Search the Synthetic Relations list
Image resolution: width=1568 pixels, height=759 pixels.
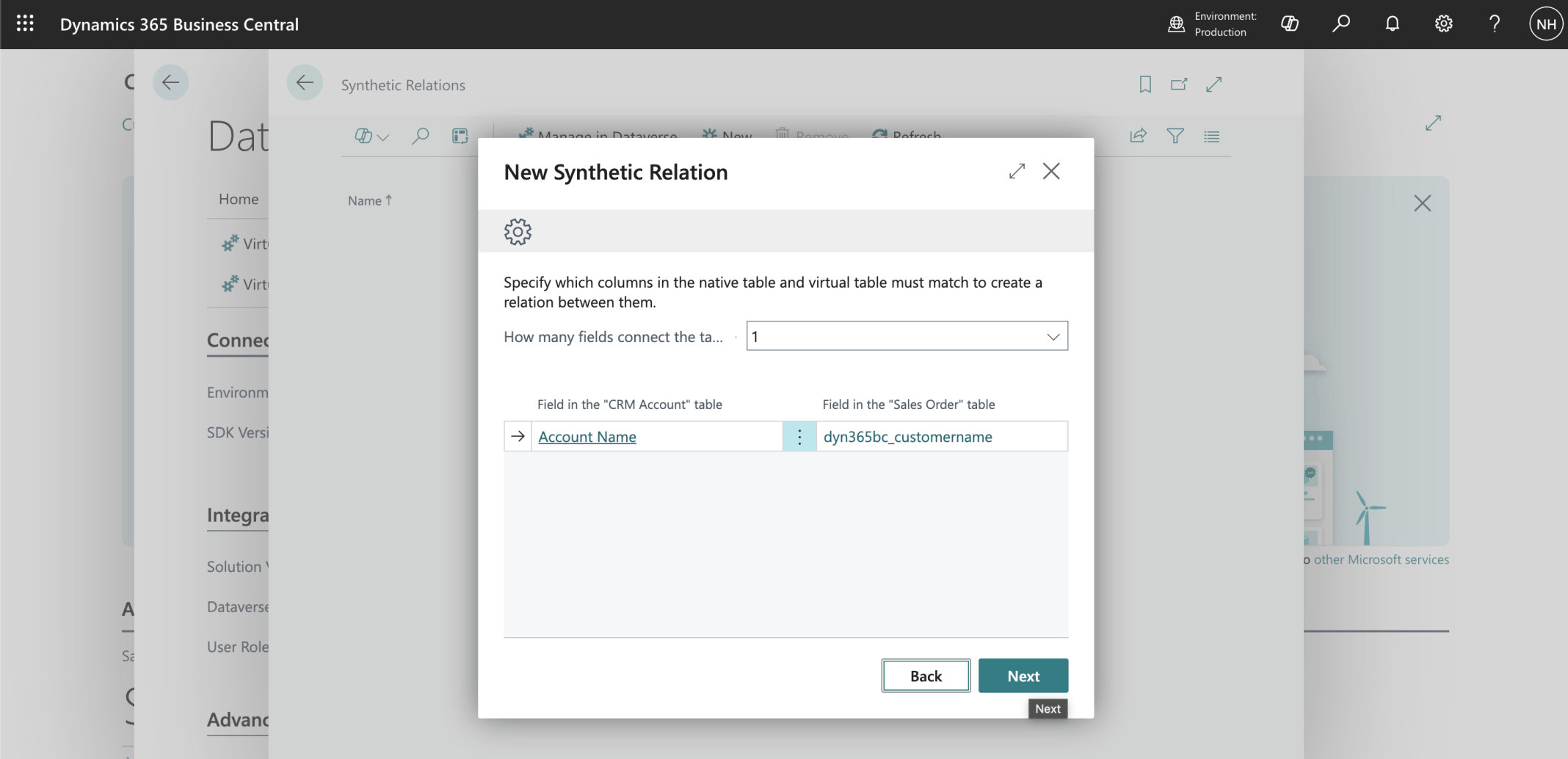click(421, 136)
